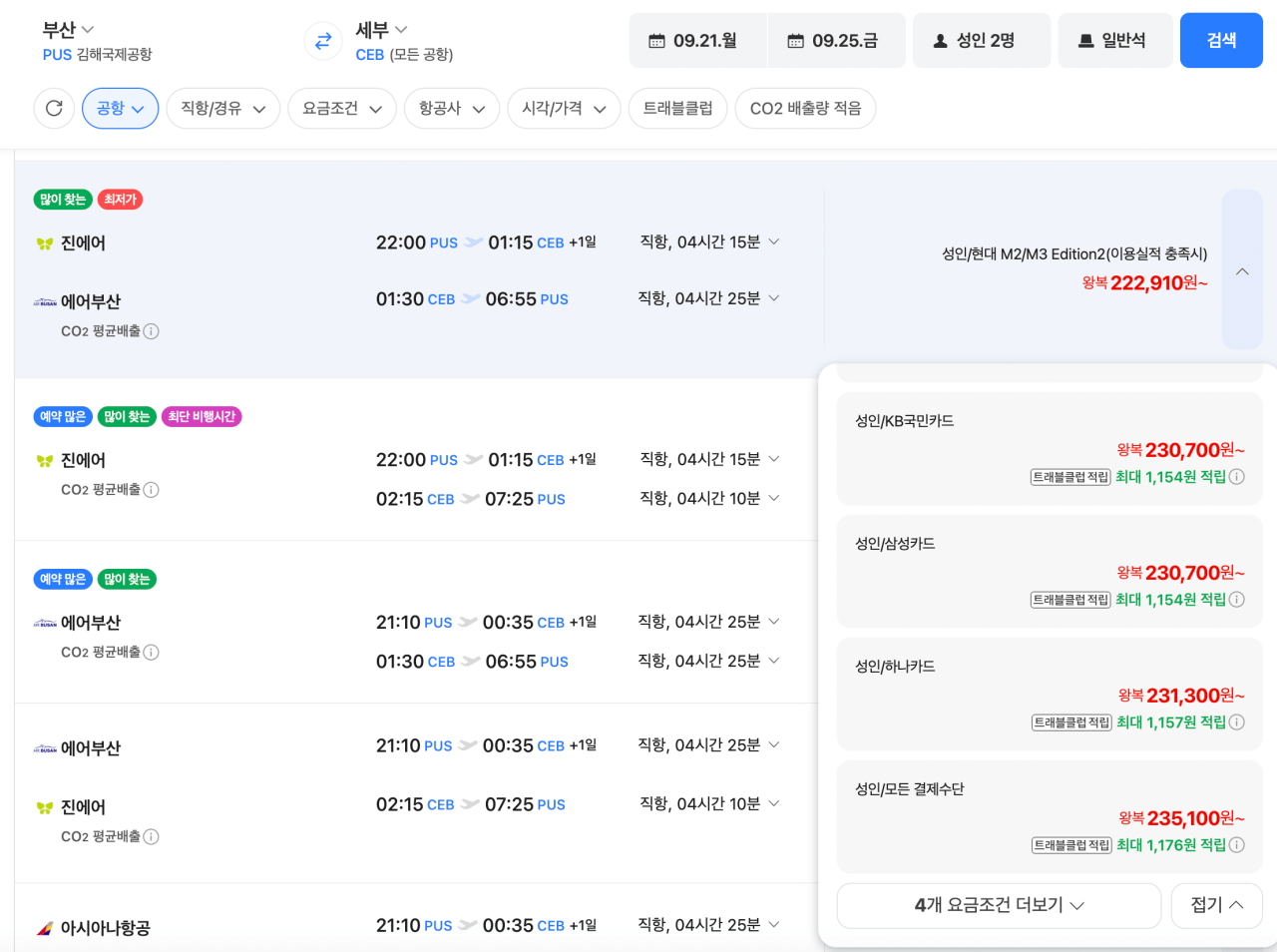Image resolution: width=1277 pixels, height=952 pixels.
Task: Toggle the CO2 배출량 적음 filter
Action: [x=805, y=108]
